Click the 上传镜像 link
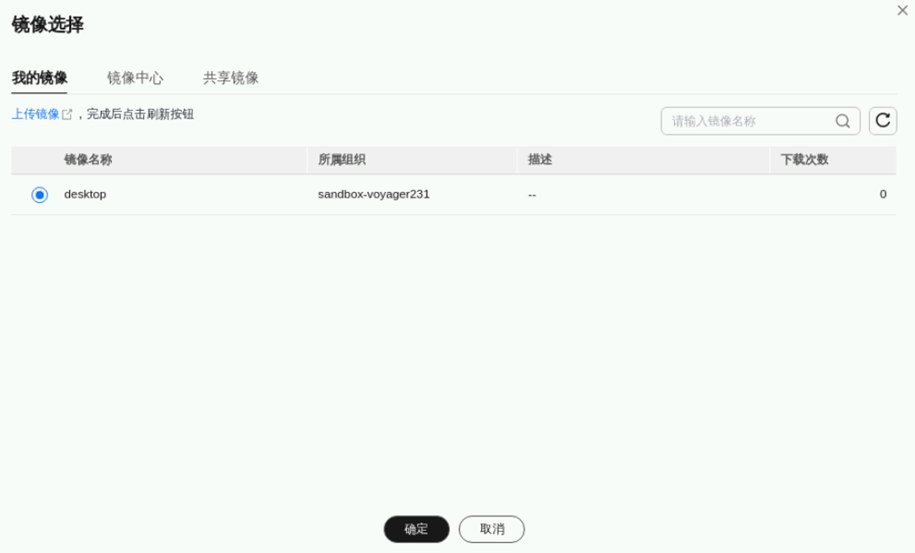The width and height of the screenshot is (915, 553). (x=36, y=114)
